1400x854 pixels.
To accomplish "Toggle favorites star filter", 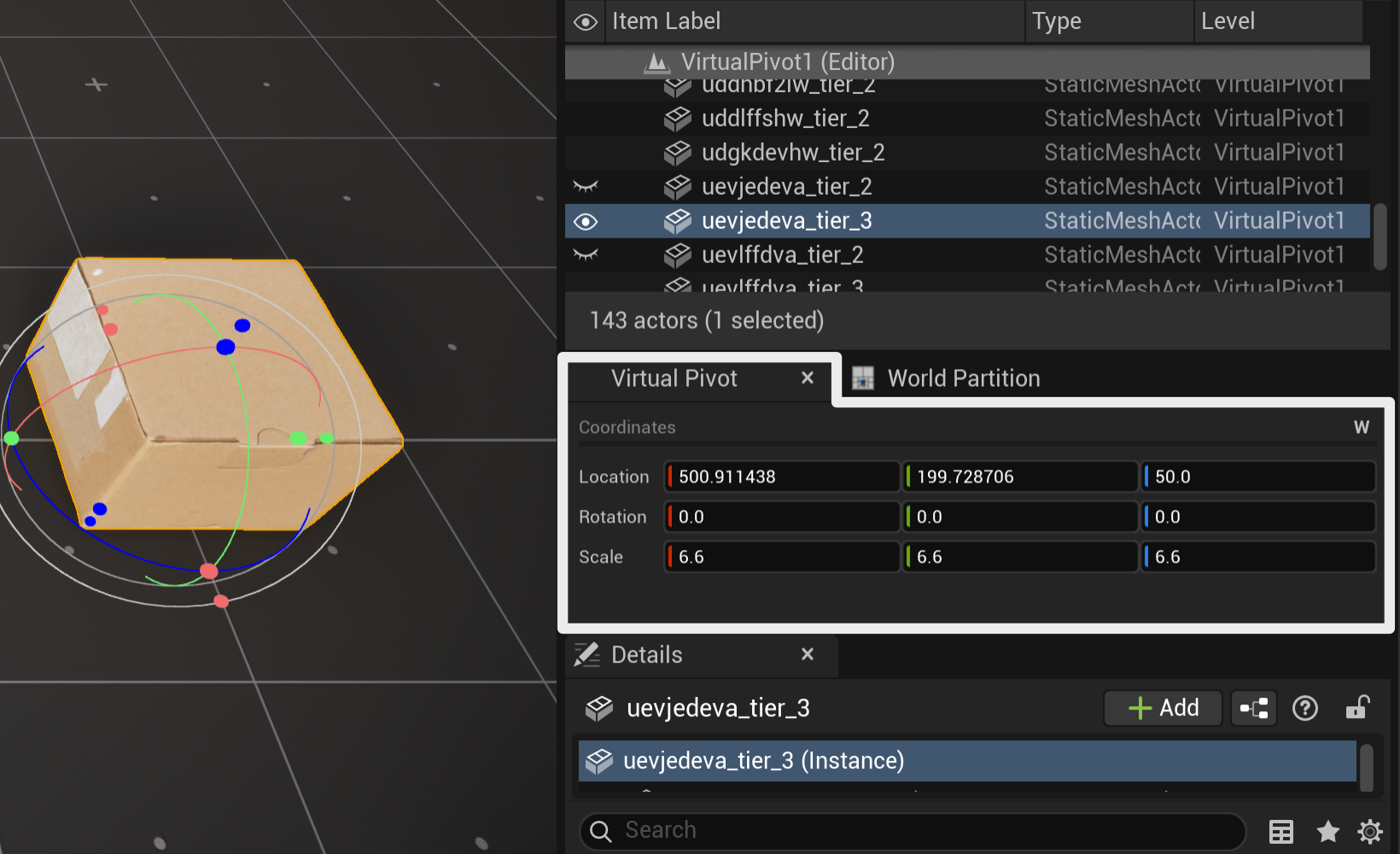I will click(x=1327, y=831).
